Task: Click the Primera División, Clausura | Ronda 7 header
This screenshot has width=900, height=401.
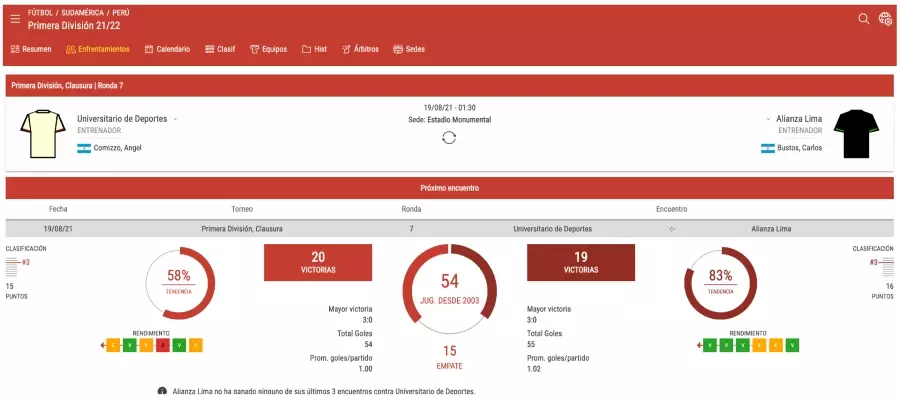Action: click(x=449, y=85)
